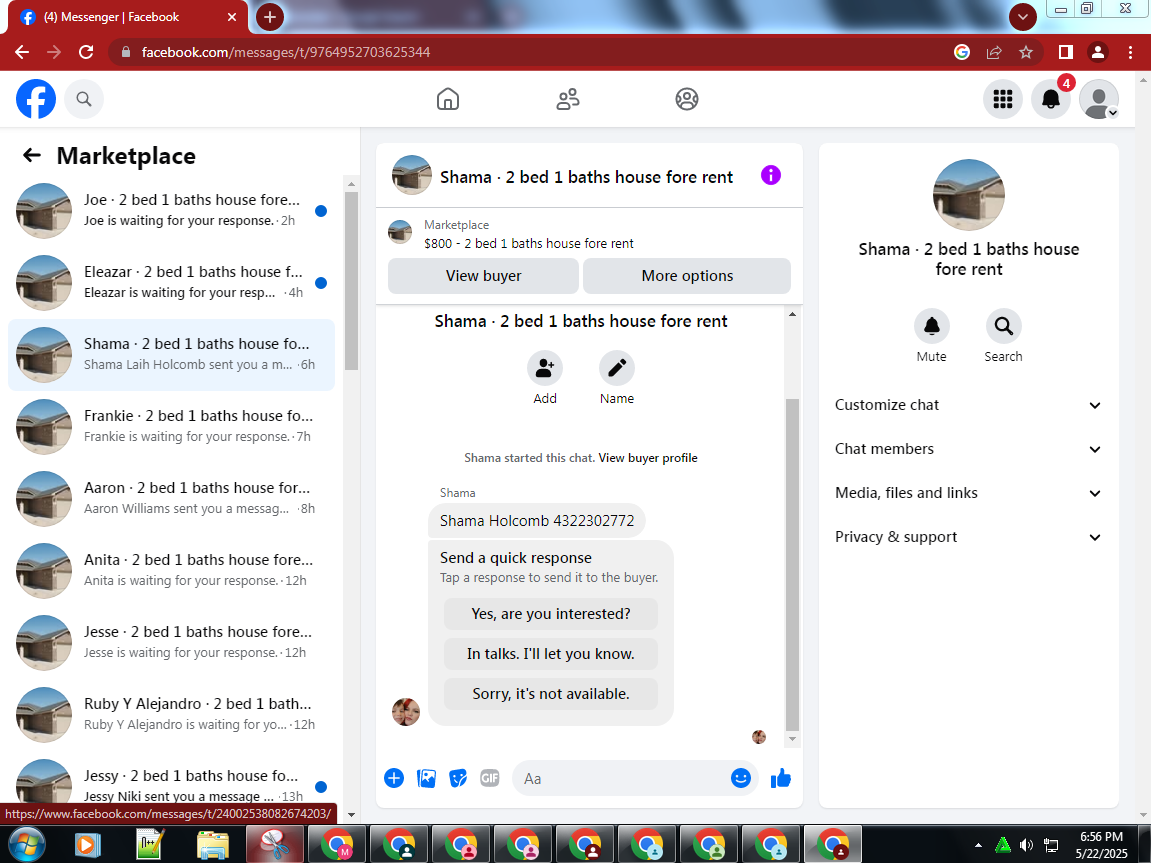Expand the Chat members section
The image size is (1151, 863).
coord(968,449)
